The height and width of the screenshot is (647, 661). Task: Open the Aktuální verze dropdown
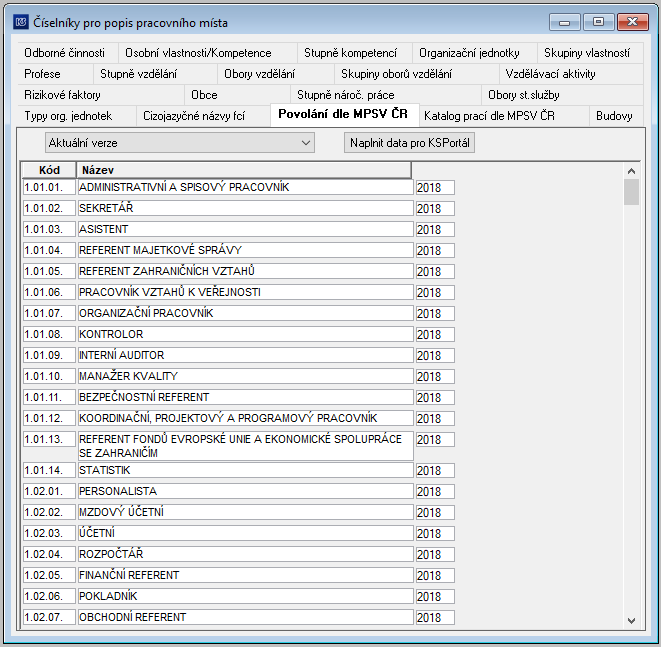click(180, 143)
